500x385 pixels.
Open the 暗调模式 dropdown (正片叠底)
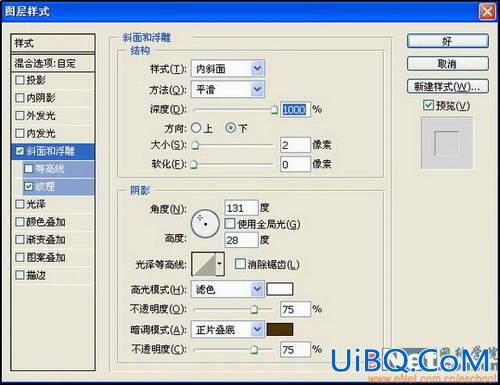[x=228, y=330]
